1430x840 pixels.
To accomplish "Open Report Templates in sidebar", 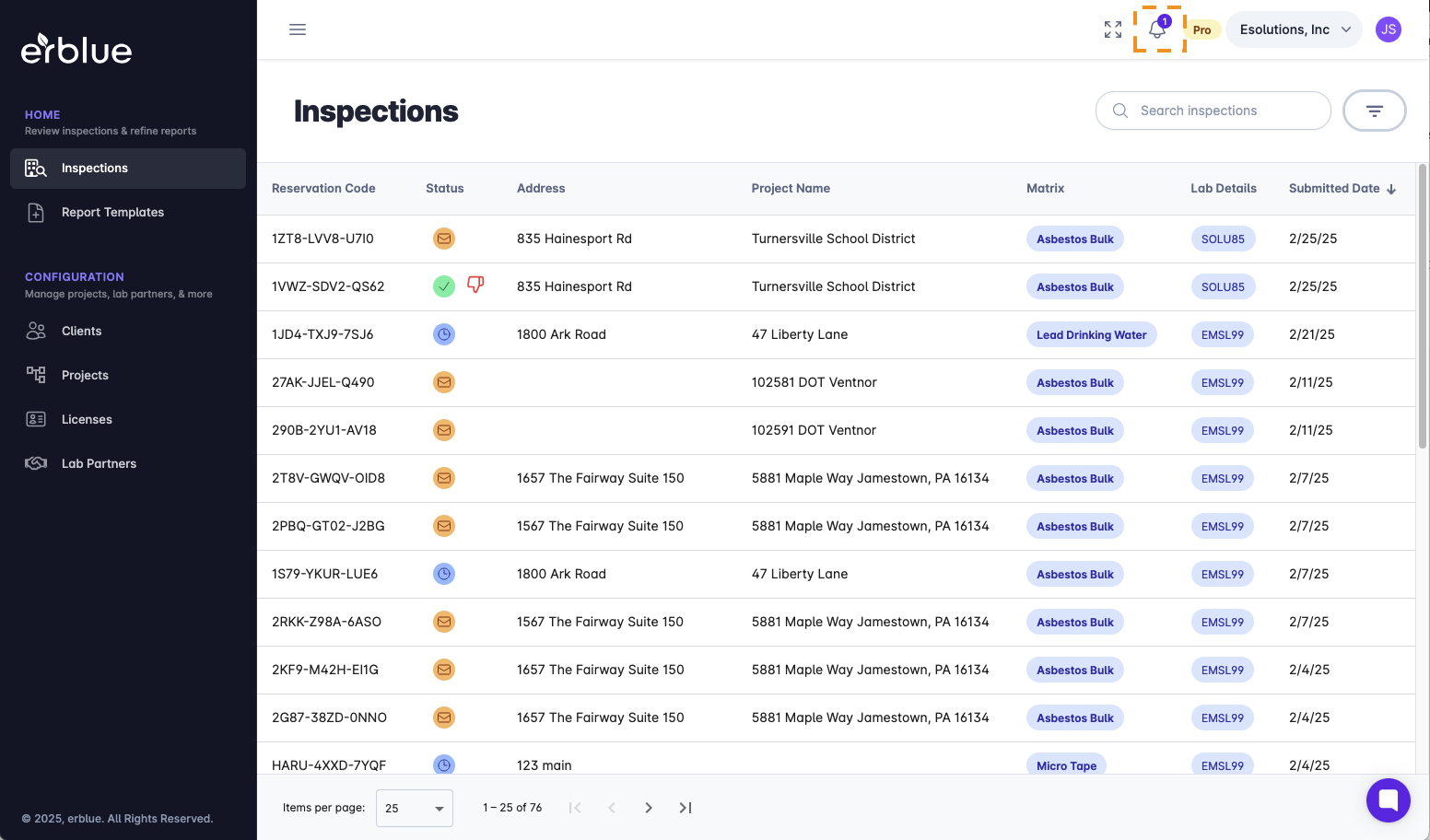I will tap(112, 212).
